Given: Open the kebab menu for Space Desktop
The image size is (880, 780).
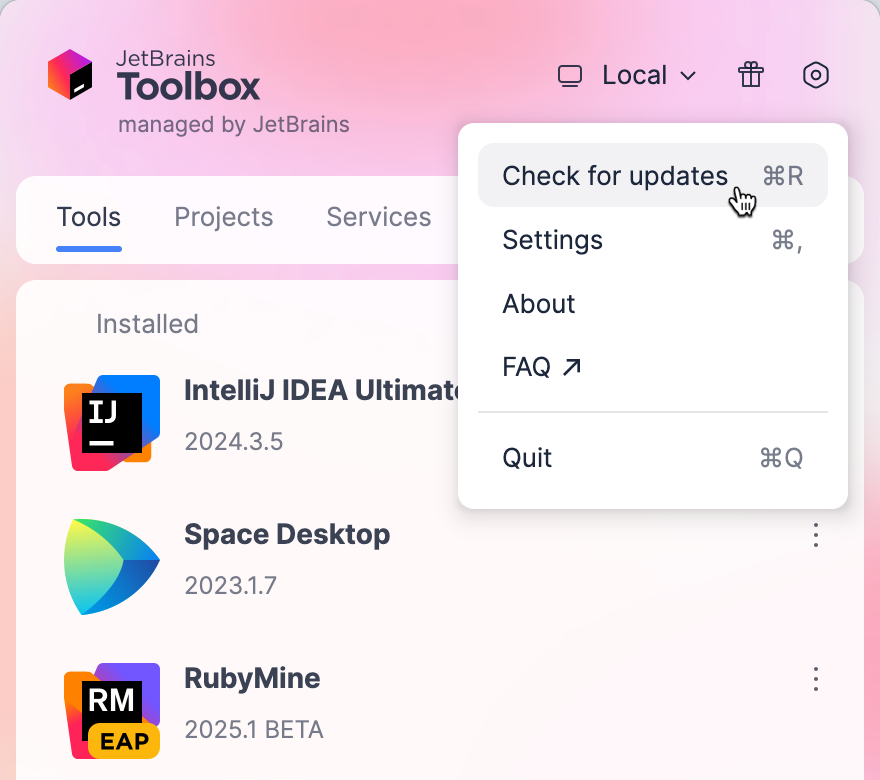Looking at the screenshot, I should coord(816,536).
